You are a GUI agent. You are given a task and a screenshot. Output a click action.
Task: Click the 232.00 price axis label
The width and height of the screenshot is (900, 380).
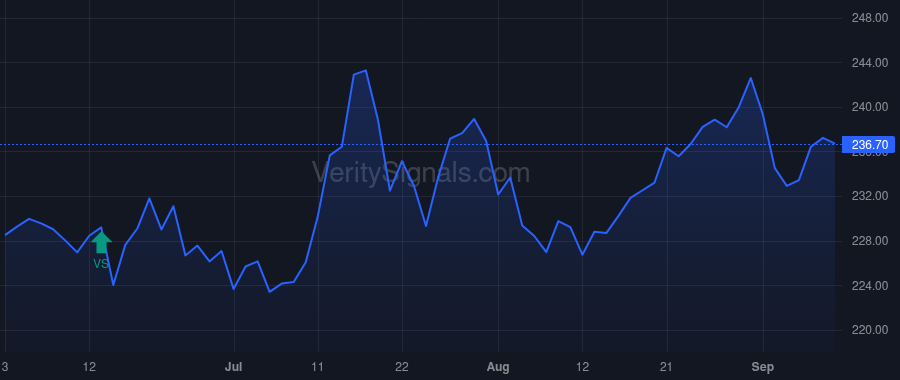[869, 196]
